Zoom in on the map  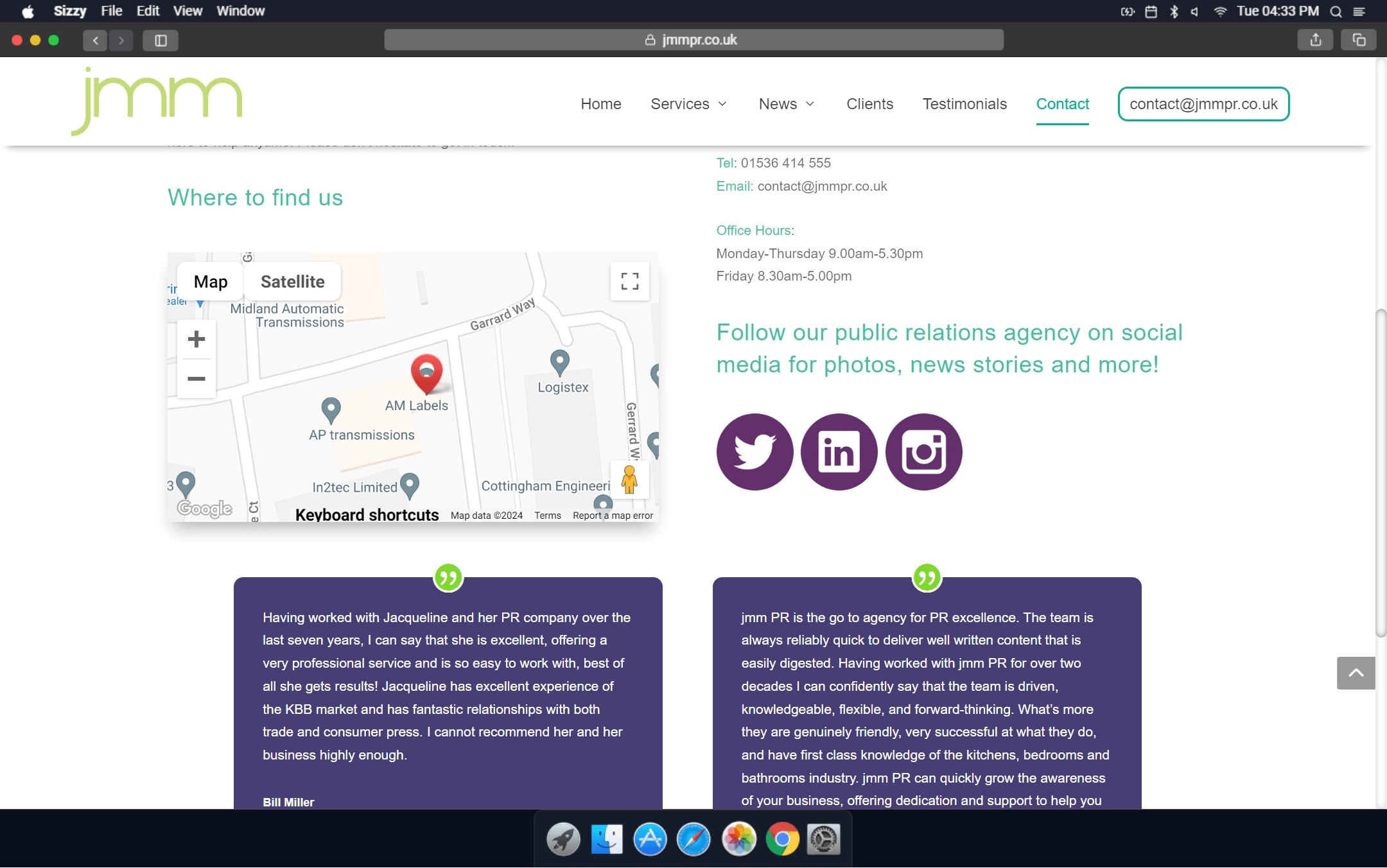(196, 339)
